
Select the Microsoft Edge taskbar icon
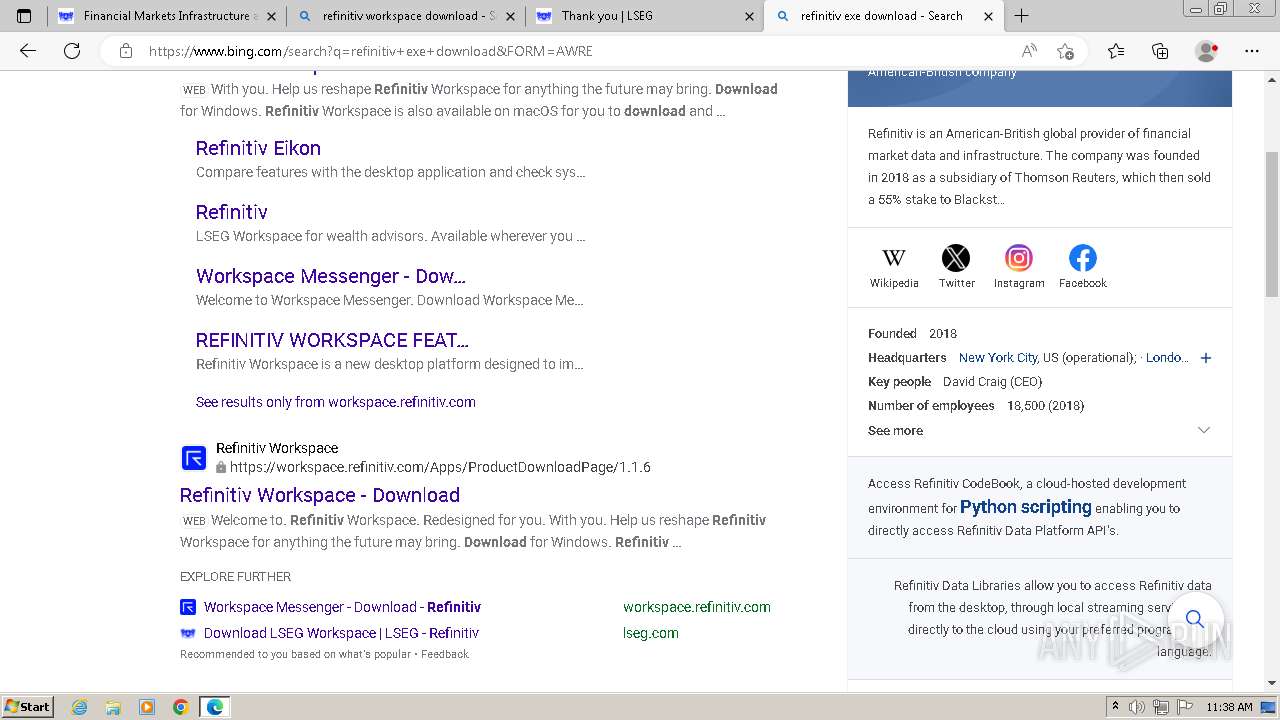[215, 707]
